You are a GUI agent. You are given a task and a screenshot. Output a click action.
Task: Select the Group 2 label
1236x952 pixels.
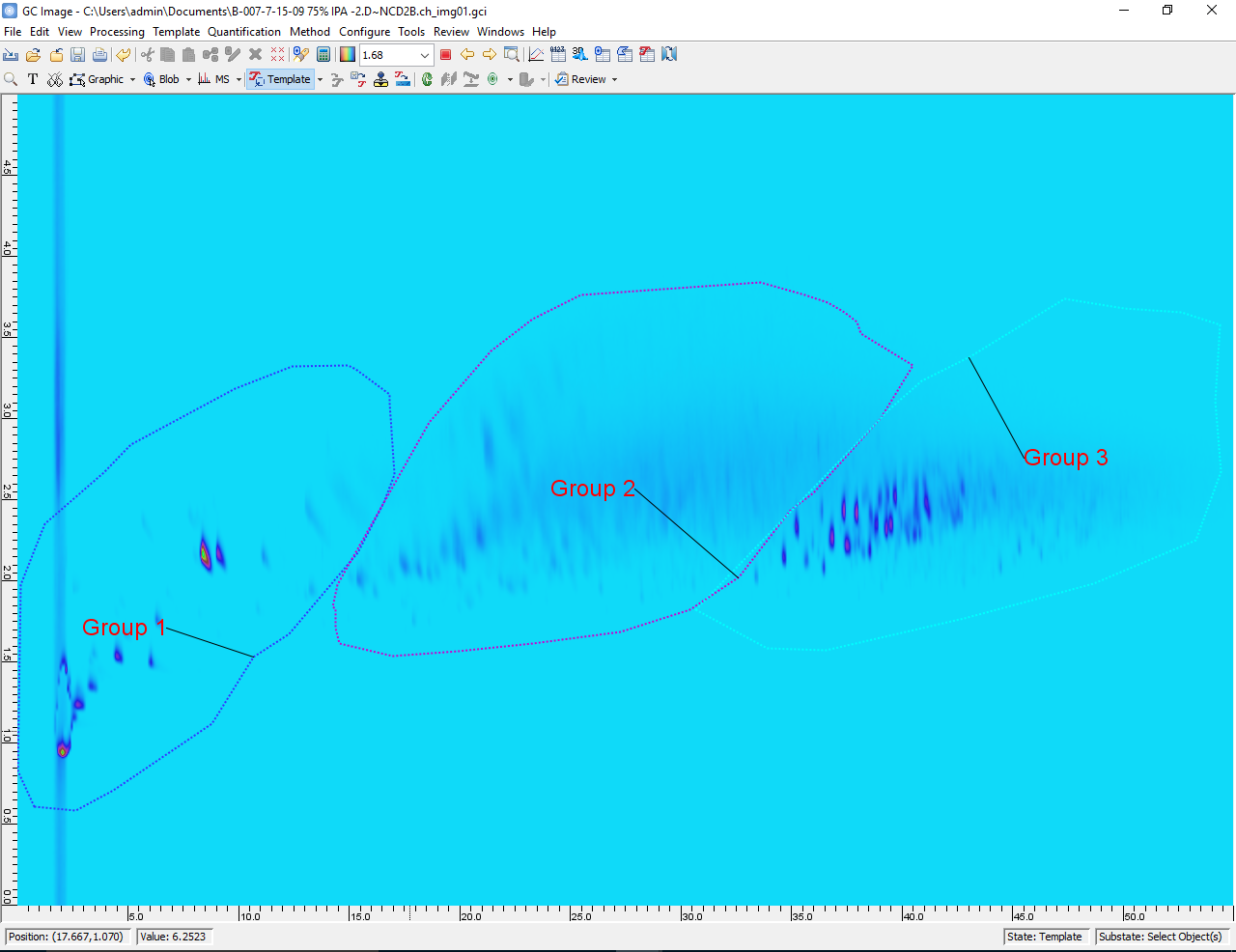tap(593, 489)
